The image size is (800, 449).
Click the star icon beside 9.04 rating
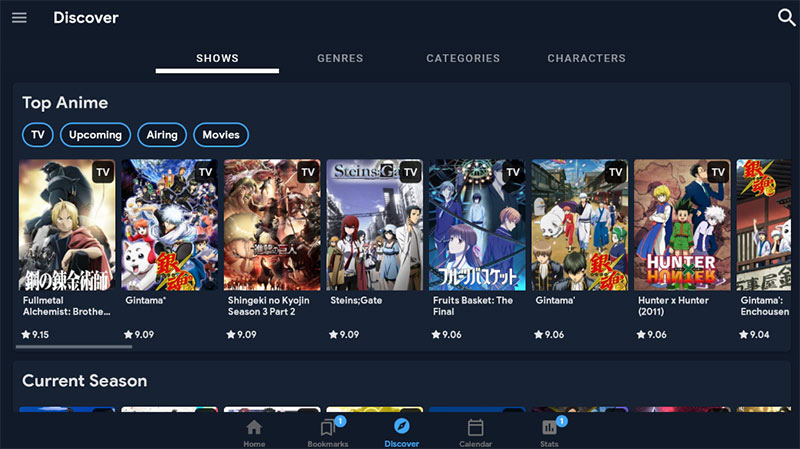click(x=744, y=335)
